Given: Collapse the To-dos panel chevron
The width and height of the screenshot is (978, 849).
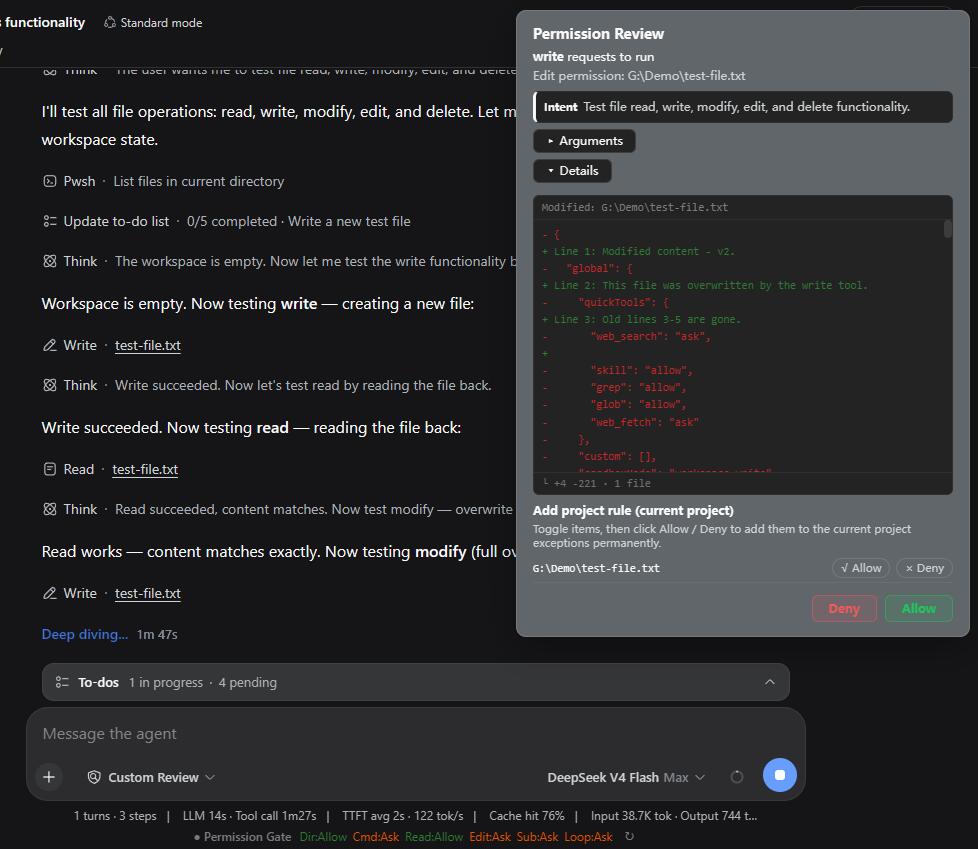Looking at the screenshot, I should pos(770,682).
